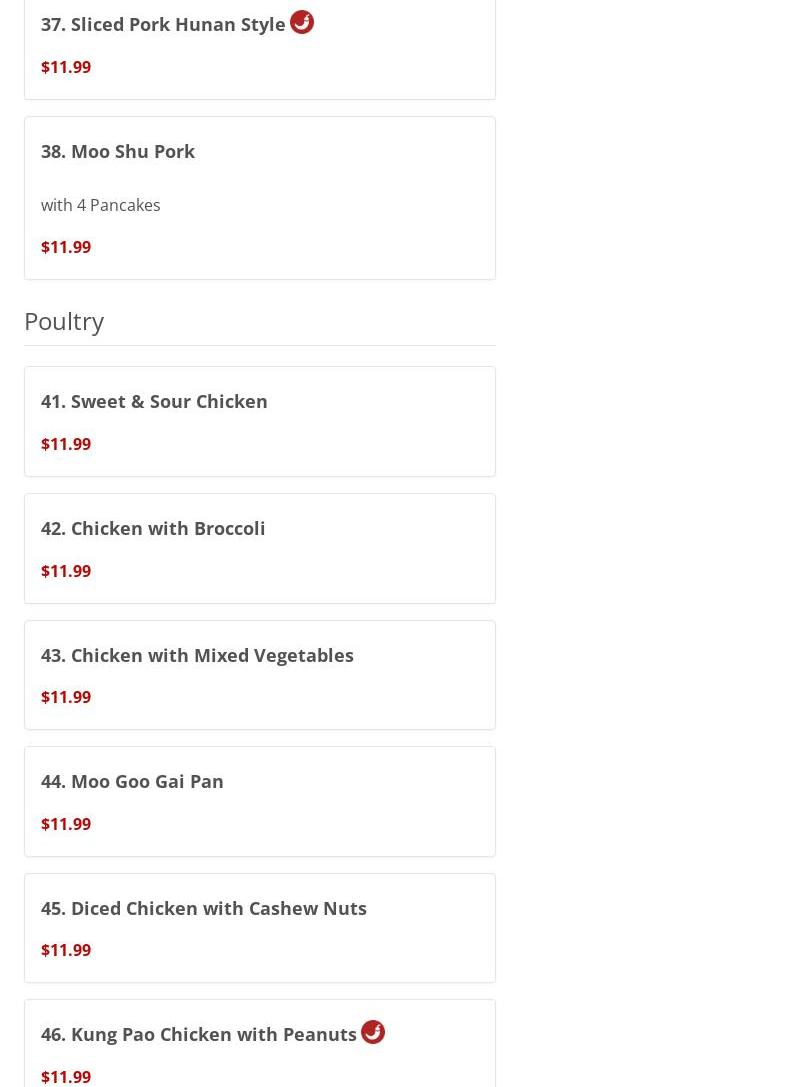This screenshot has height=1087, width=785.
Task: Pick 45. Diced Chicken with Cashew Nuts
Action: point(204,908)
